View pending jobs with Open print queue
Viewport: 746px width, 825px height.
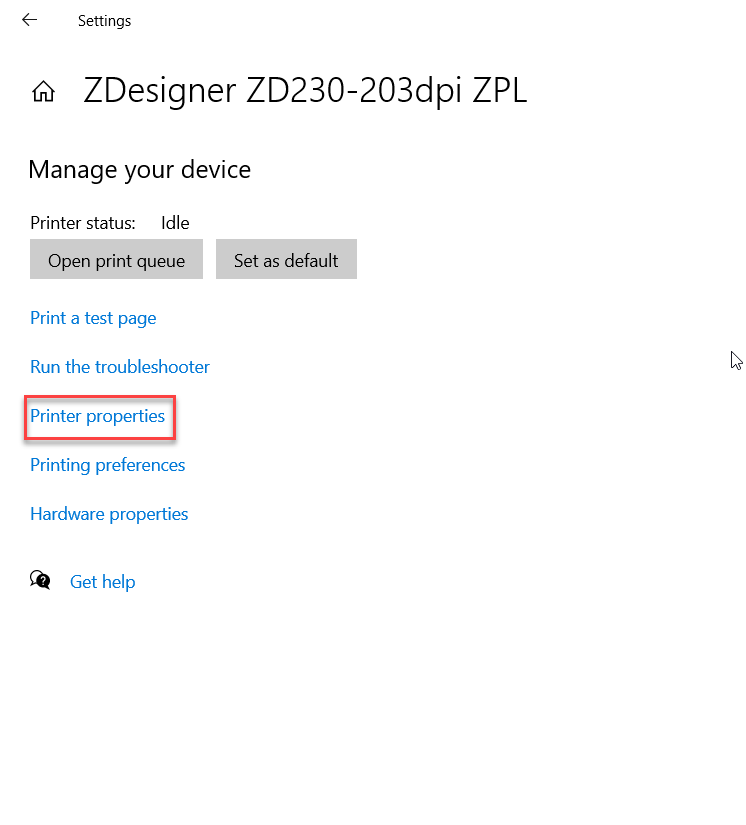116,259
